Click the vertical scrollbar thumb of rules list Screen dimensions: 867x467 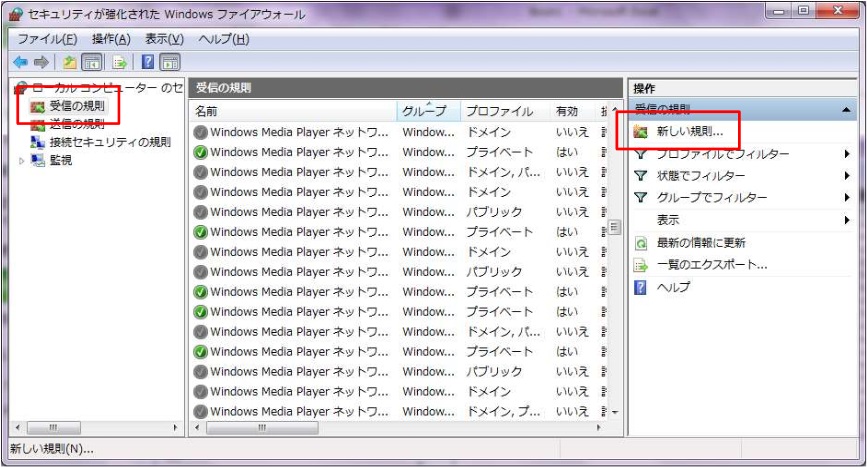(614, 227)
